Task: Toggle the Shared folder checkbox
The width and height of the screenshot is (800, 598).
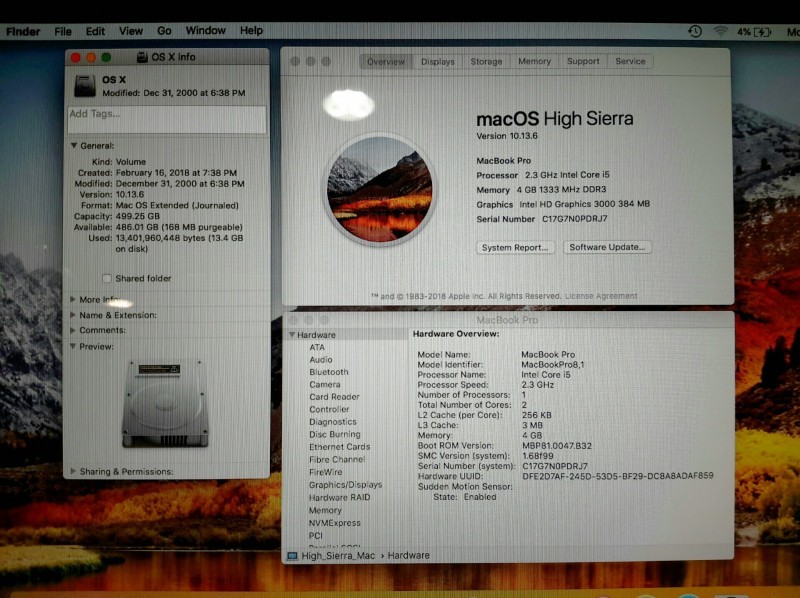Action: pyautogui.click(x=107, y=278)
